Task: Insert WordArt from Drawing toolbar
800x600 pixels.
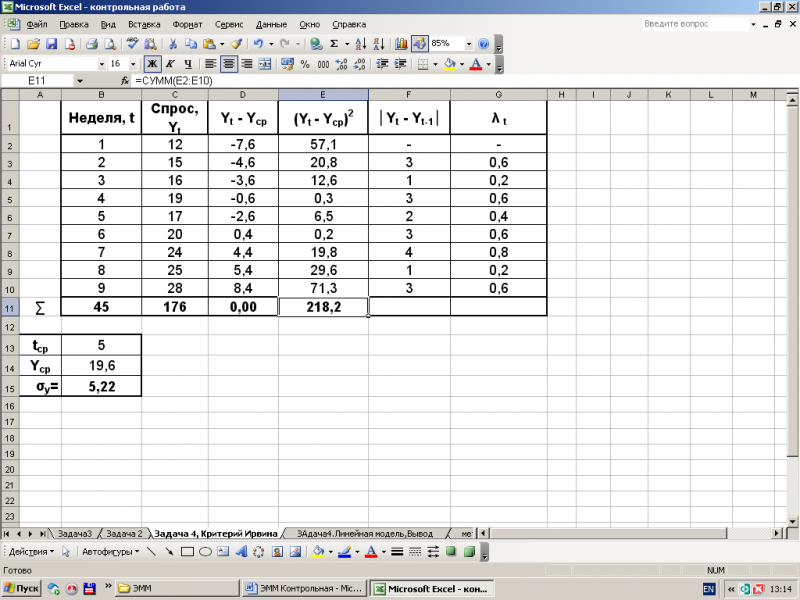Action: coord(241,552)
